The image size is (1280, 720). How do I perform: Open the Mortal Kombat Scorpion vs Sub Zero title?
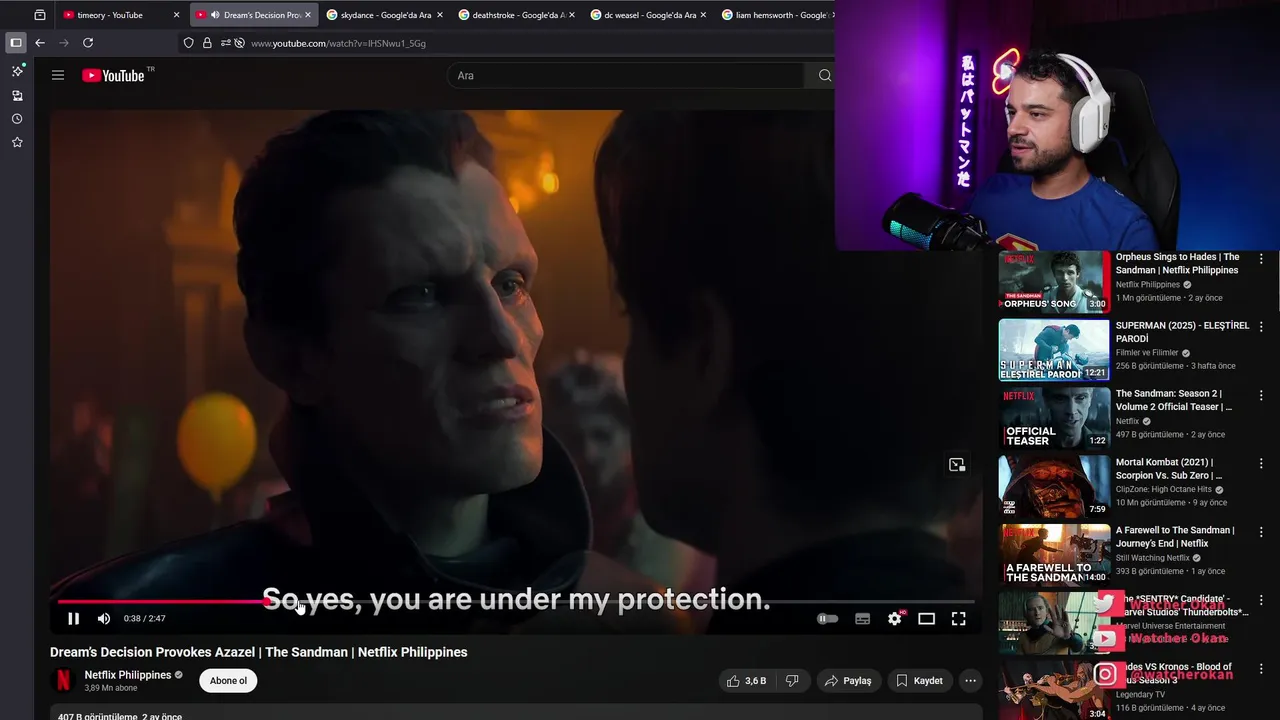[1169, 469]
